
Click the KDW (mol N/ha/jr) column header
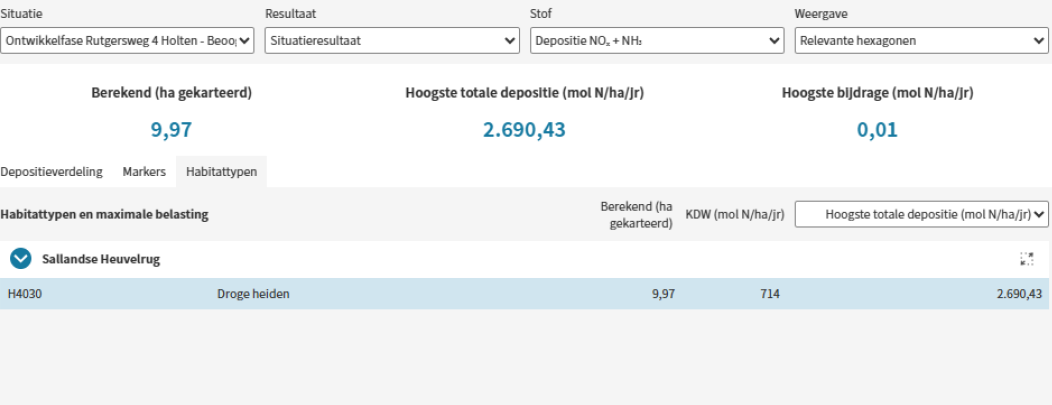(x=735, y=215)
